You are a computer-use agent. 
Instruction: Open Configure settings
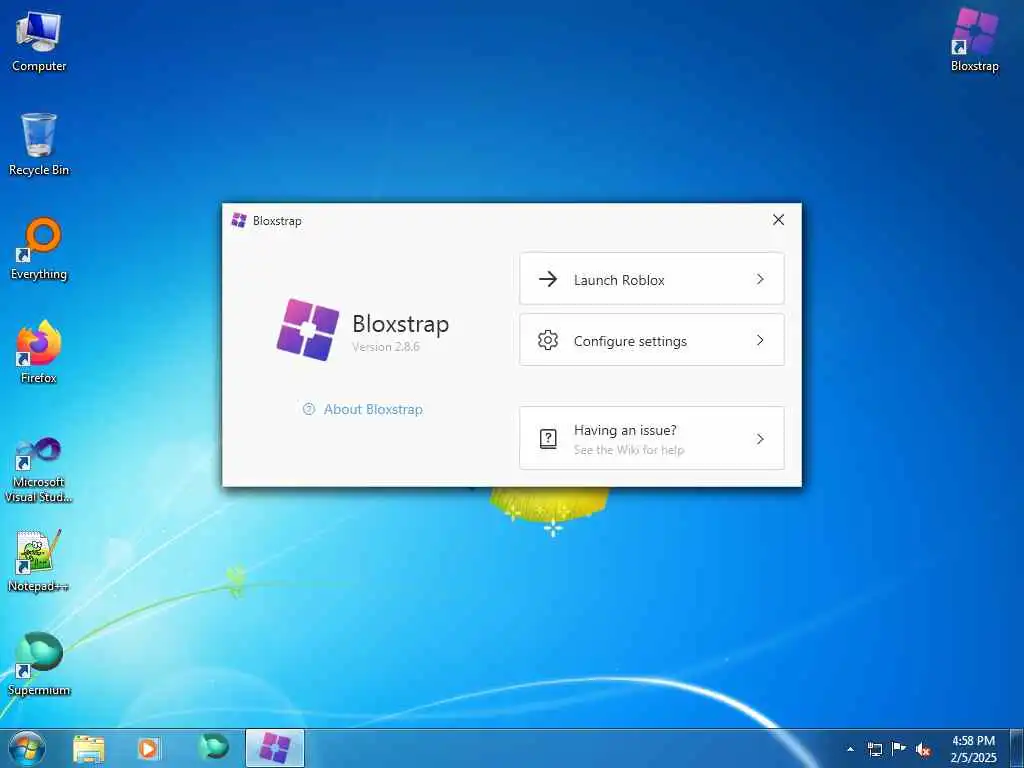[652, 340]
